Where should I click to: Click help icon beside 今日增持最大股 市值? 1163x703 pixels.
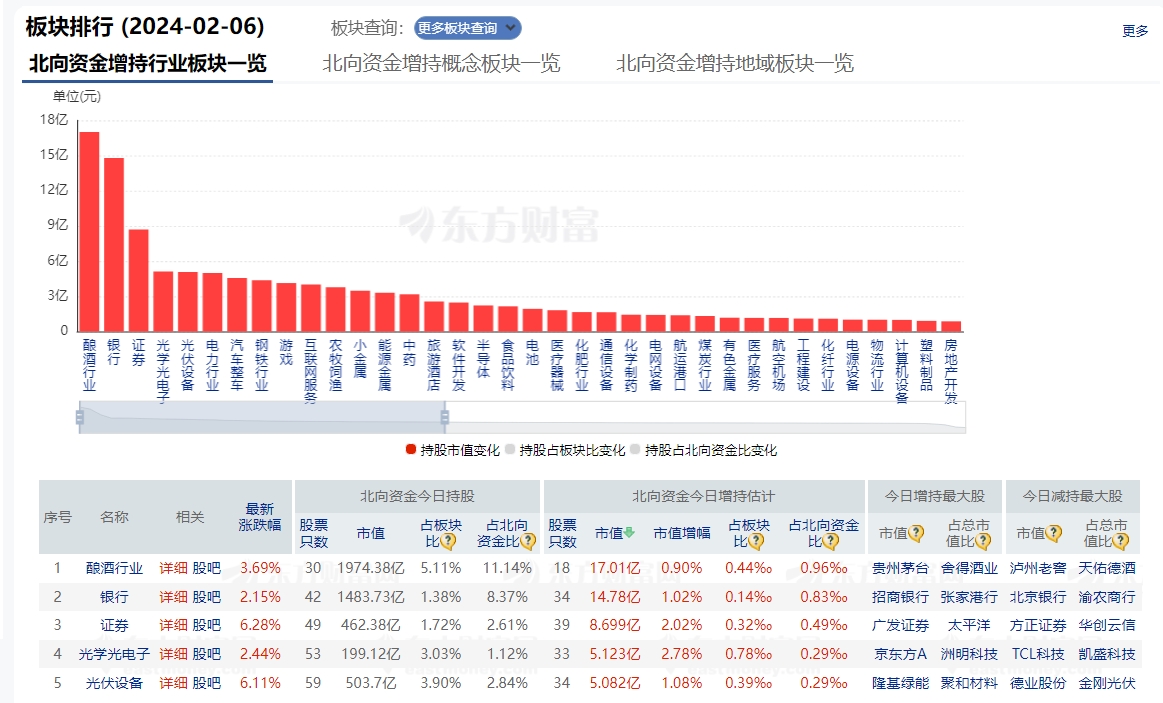[915, 533]
